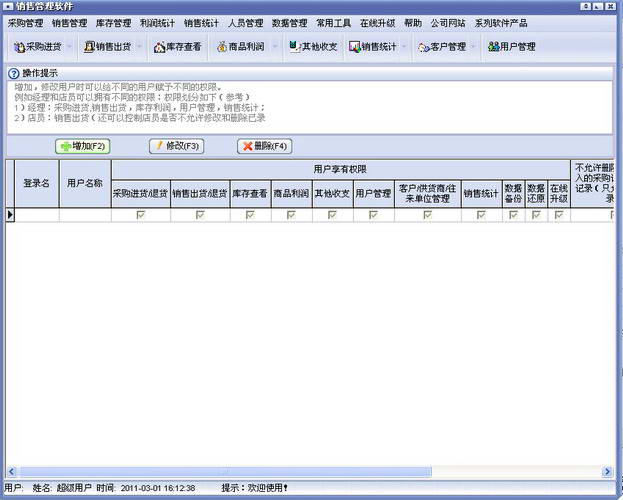The image size is (623, 500).
Task: Open 库存查看 inventory view from toolbar
Action: [x=177, y=46]
